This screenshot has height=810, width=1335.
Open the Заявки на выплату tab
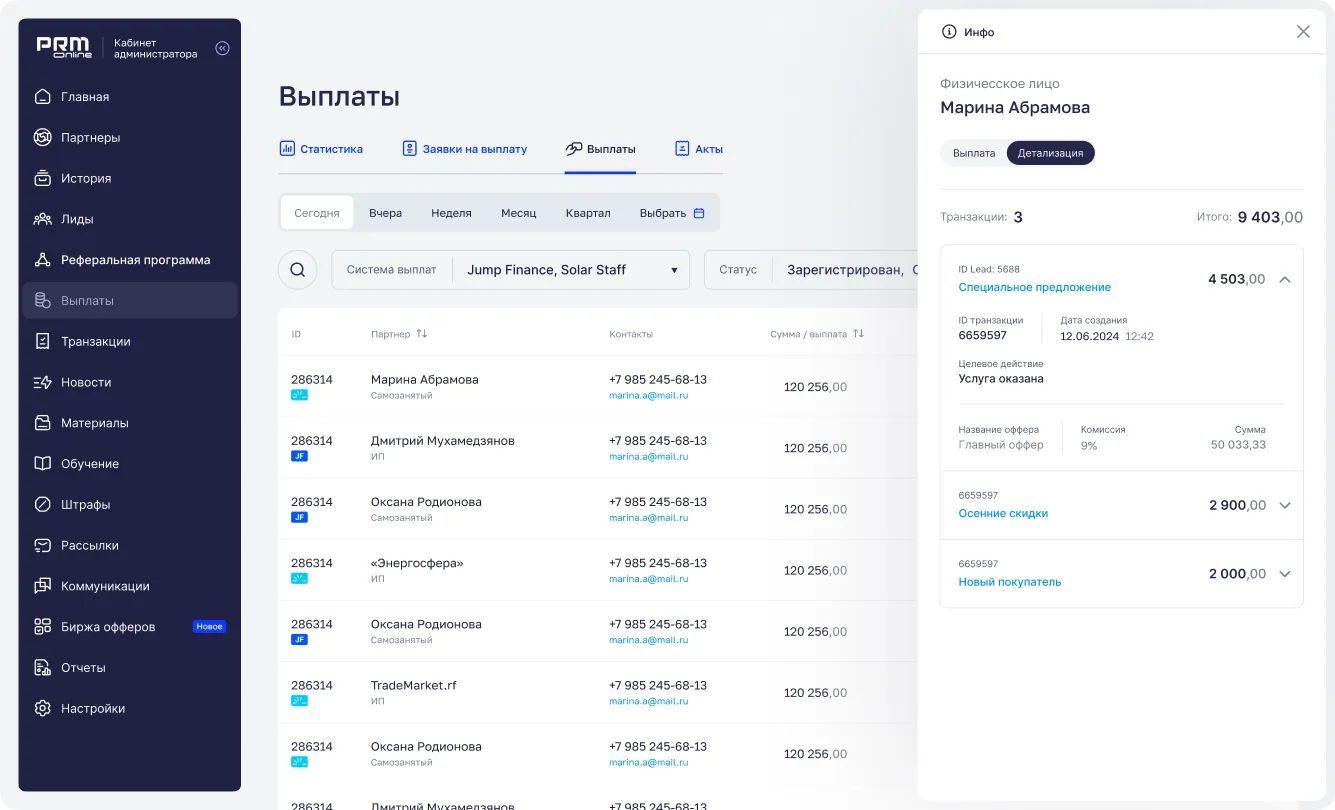tap(465, 149)
